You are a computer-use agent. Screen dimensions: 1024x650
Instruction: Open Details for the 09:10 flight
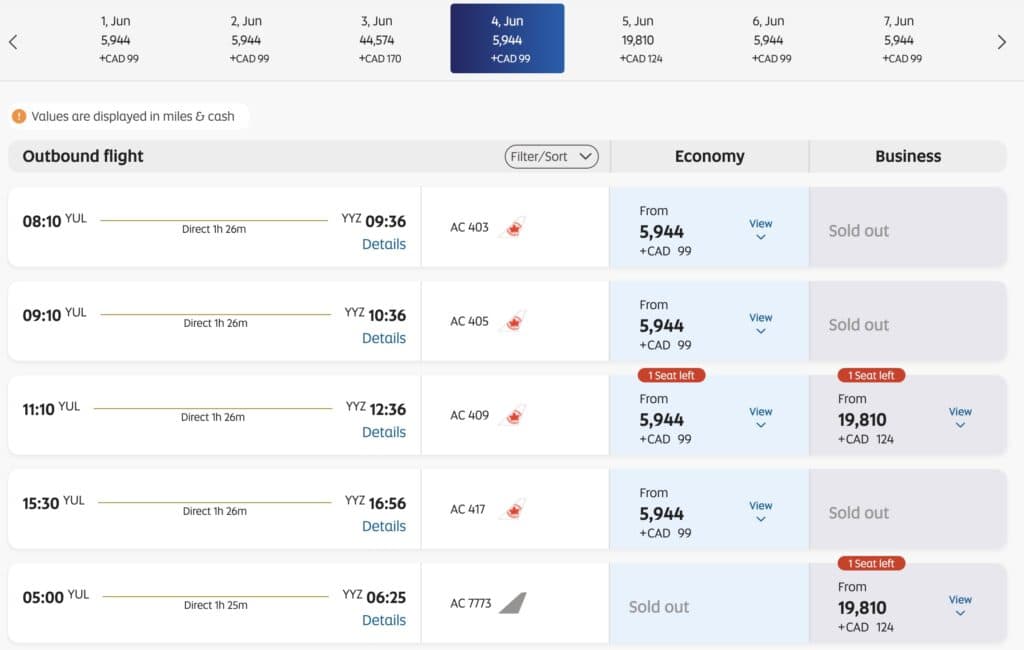[x=384, y=338]
